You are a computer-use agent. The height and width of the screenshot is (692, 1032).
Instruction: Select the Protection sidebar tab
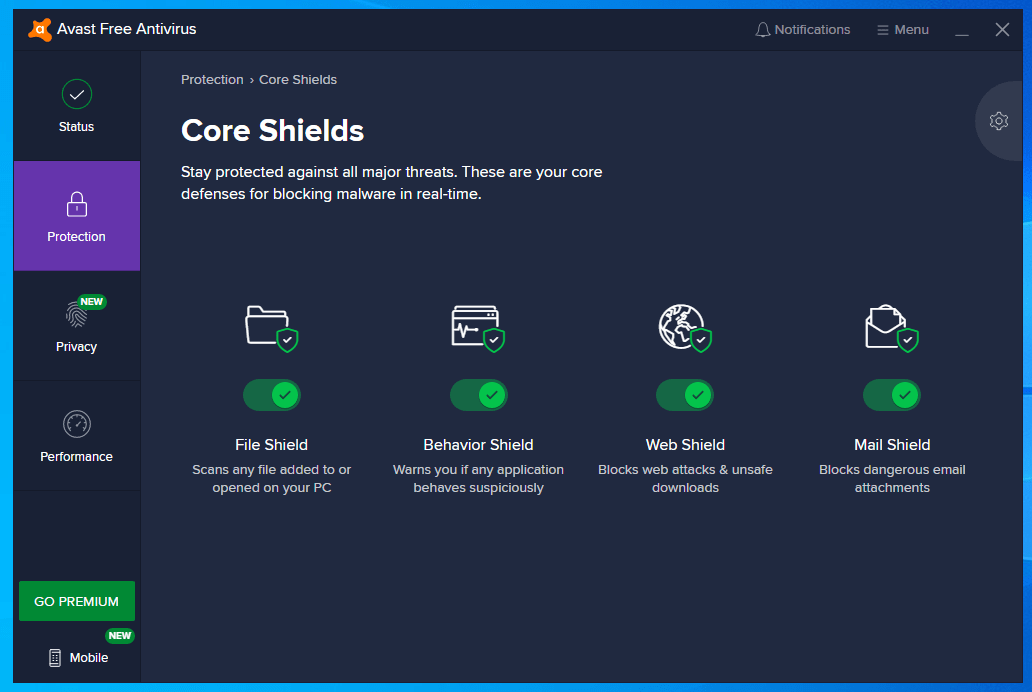77,216
